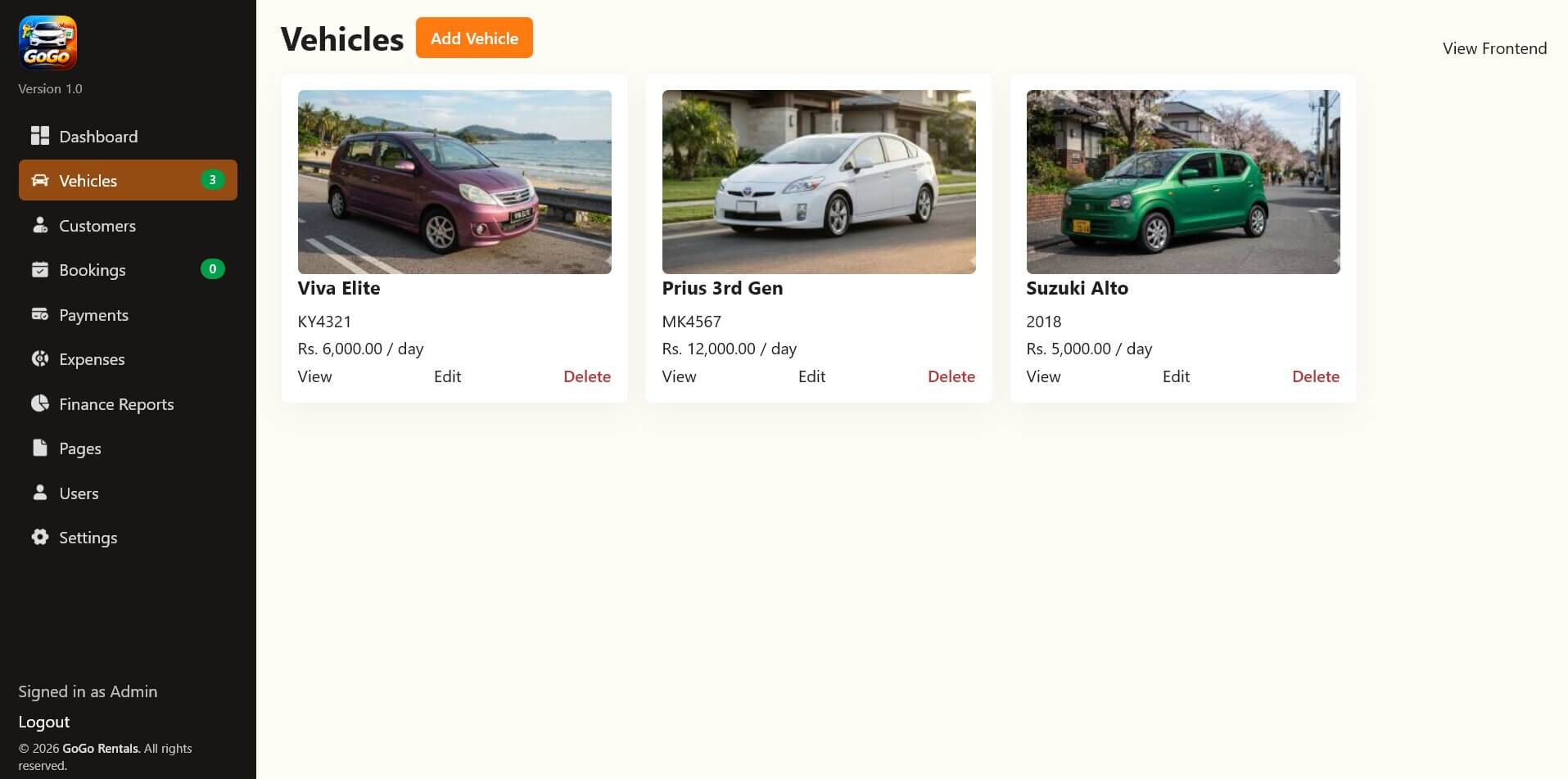Click the Finance Reports pie chart icon
The width and height of the screenshot is (1568, 779).
coord(39,403)
